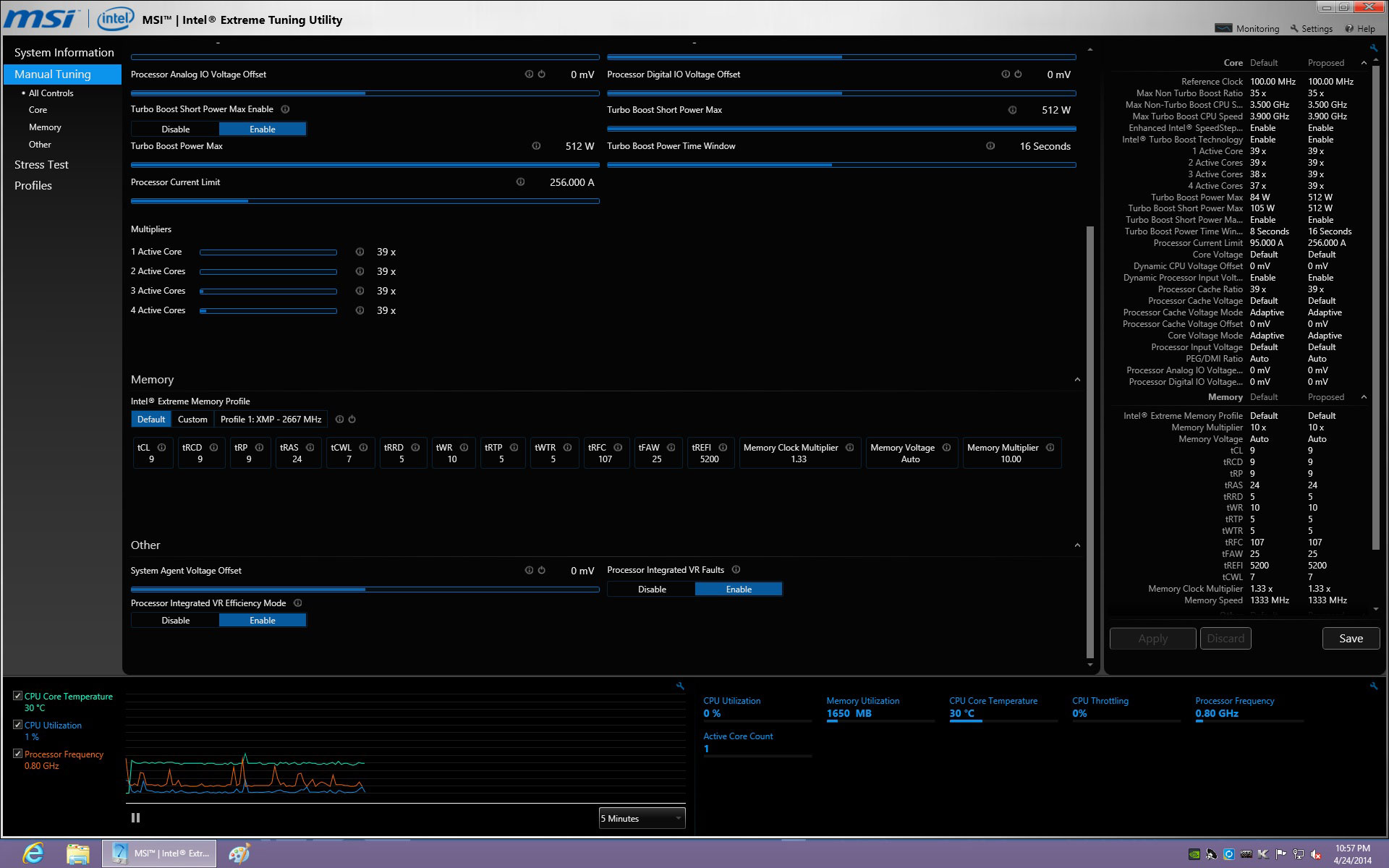Show info for Turbo Boost Power Time Window

pyautogui.click(x=990, y=146)
